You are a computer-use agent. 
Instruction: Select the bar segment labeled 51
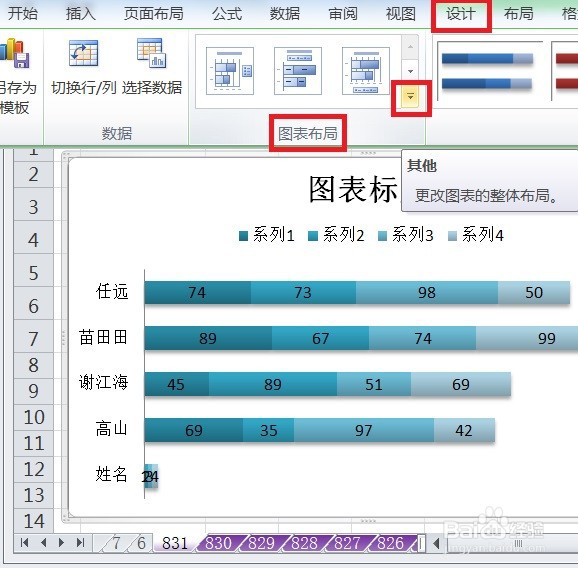[x=374, y=384]
